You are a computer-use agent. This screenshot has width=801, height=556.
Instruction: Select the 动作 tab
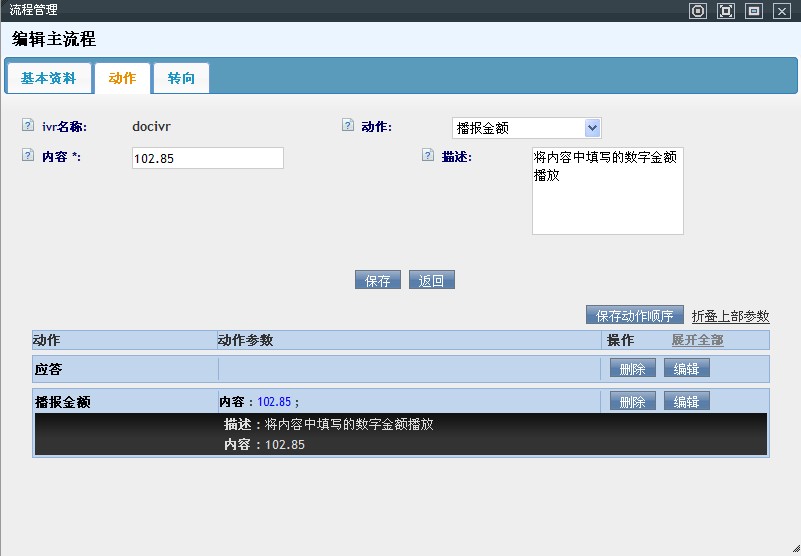coord(122,78)
